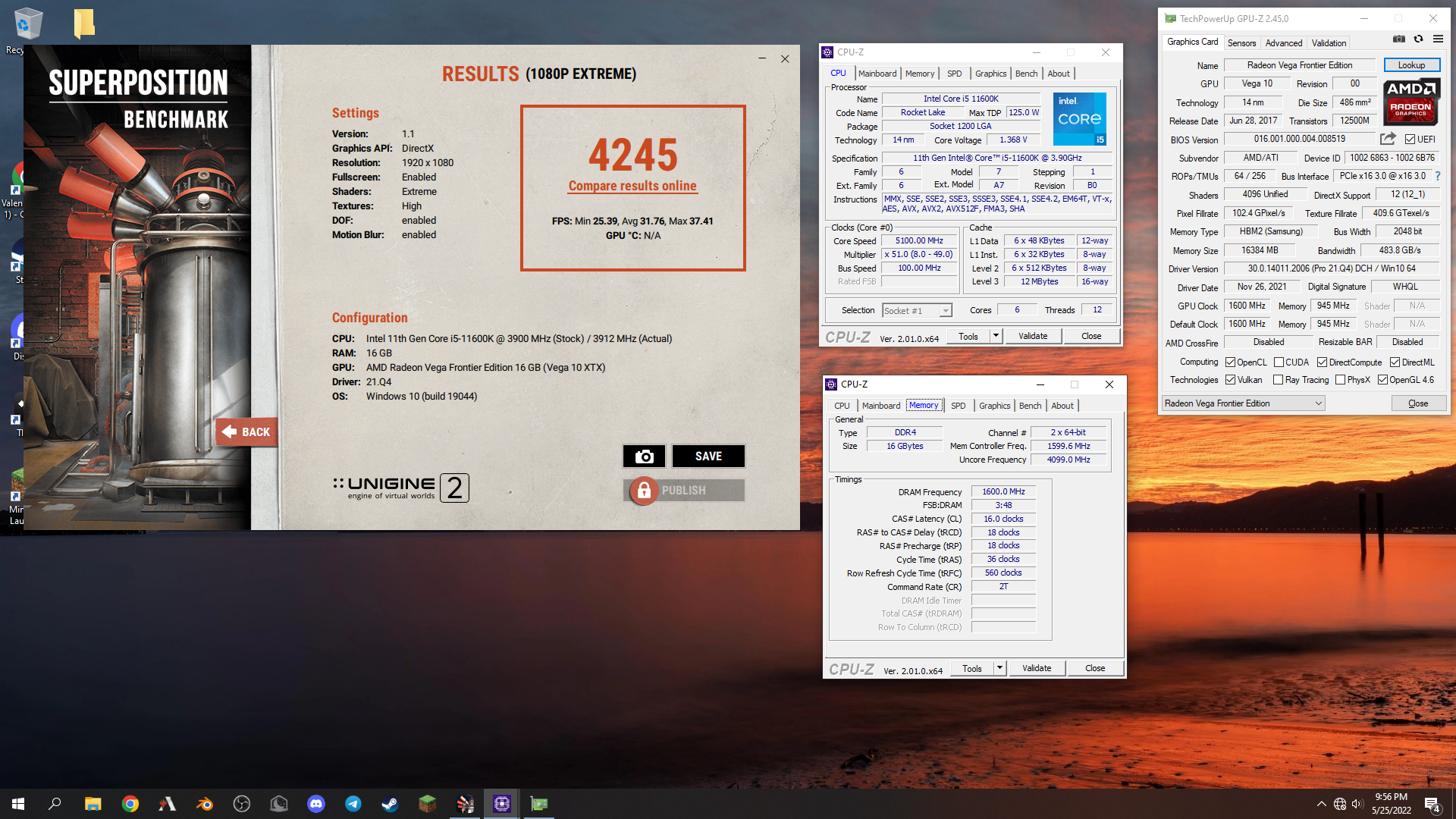This screenshot has height=819, width=1456.
Task: Click bus interface question mark icon
Action: click(x=1437, y=176)
